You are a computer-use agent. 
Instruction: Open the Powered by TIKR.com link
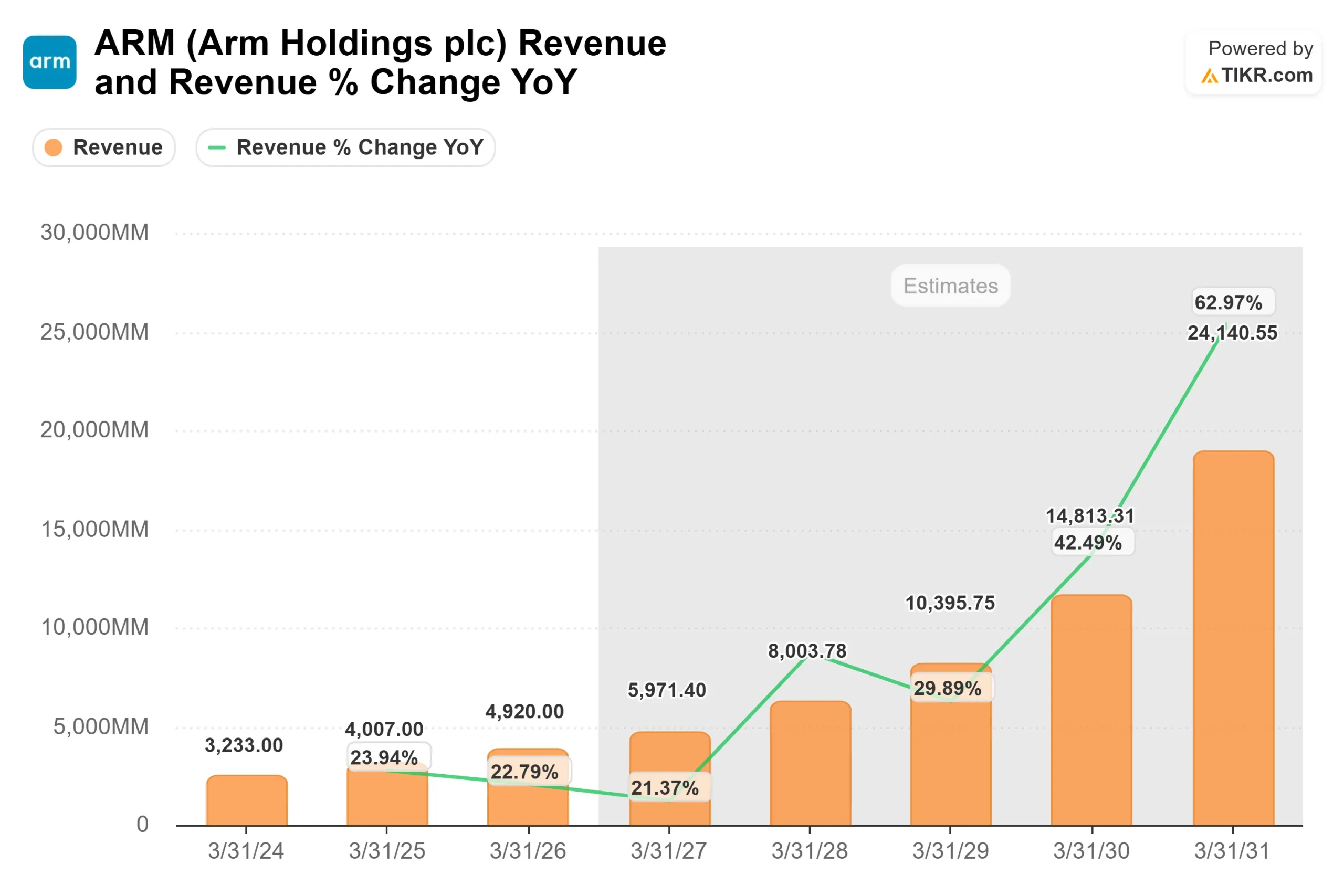tap(1253, 62)
